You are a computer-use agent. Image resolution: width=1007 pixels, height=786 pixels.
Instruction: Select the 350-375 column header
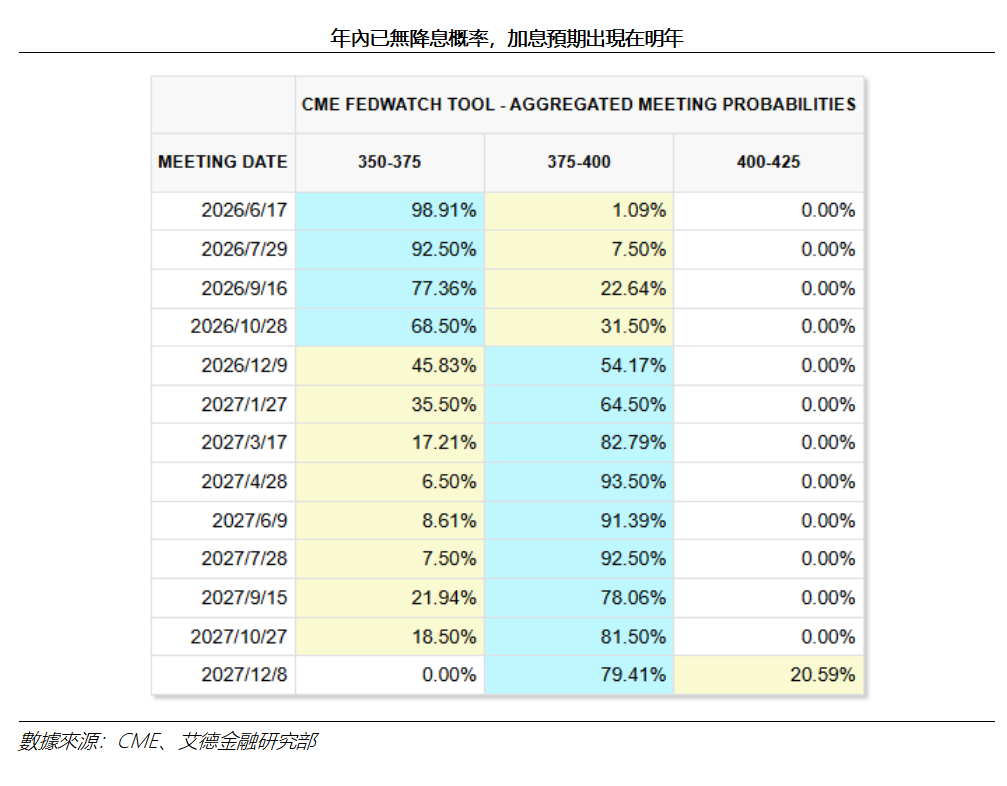pyautogui.click(x=389, y=162)
